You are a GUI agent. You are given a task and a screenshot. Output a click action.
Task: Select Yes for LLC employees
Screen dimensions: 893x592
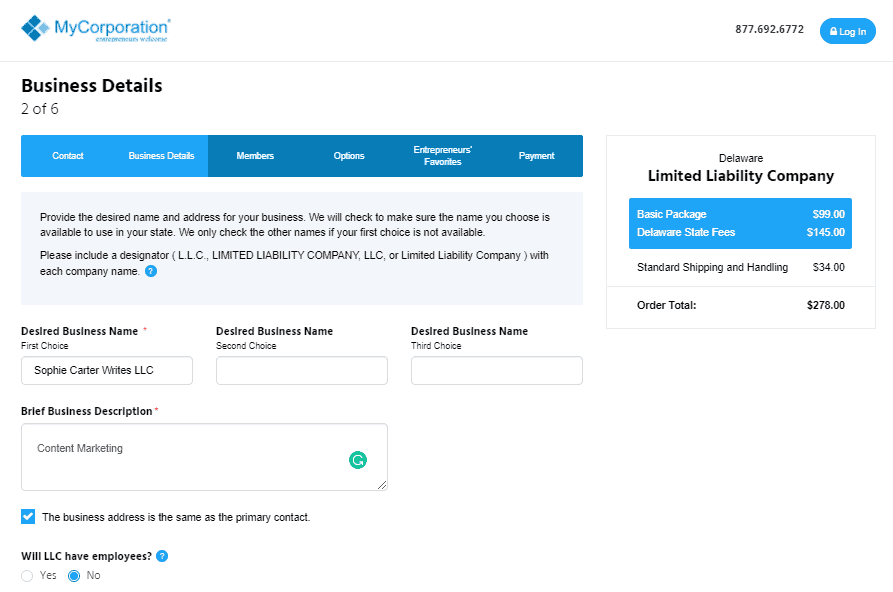pos(28,576)
